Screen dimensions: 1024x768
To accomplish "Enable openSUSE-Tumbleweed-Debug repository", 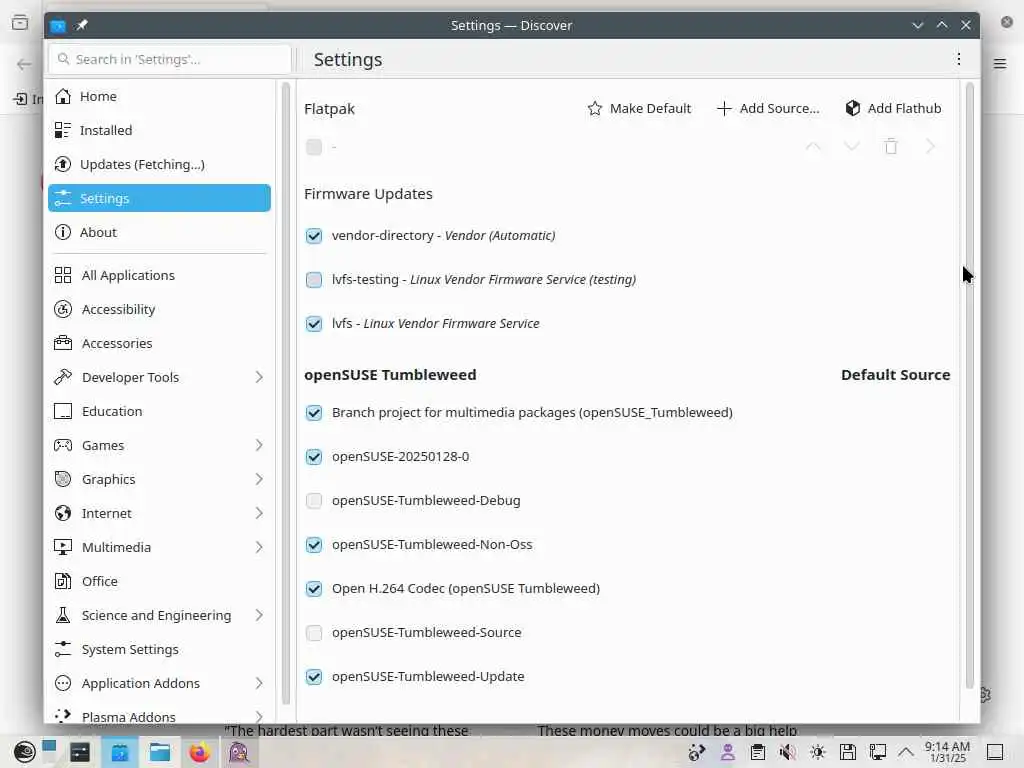I will point(313,500).
